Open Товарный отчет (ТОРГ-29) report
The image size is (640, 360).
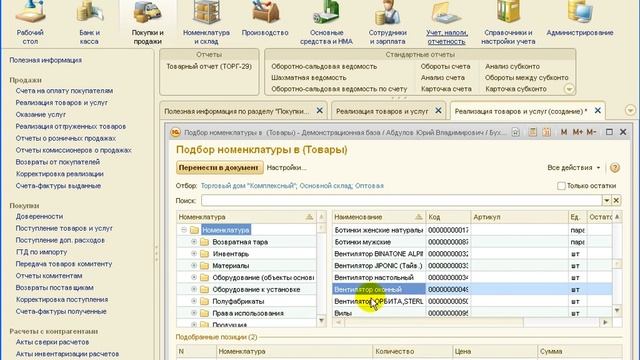coord(209,67)
